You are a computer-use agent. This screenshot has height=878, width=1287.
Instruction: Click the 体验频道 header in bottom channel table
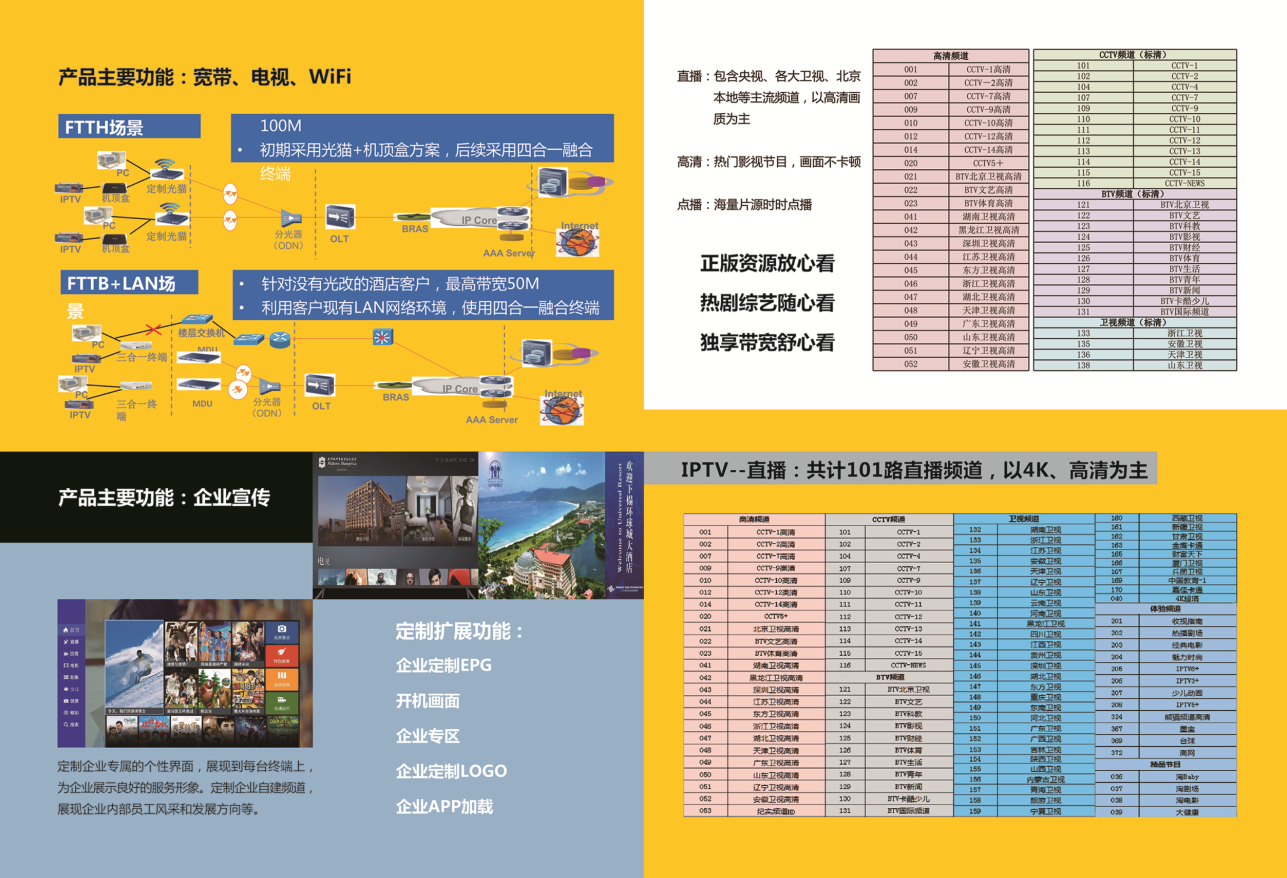point(1166,608)
